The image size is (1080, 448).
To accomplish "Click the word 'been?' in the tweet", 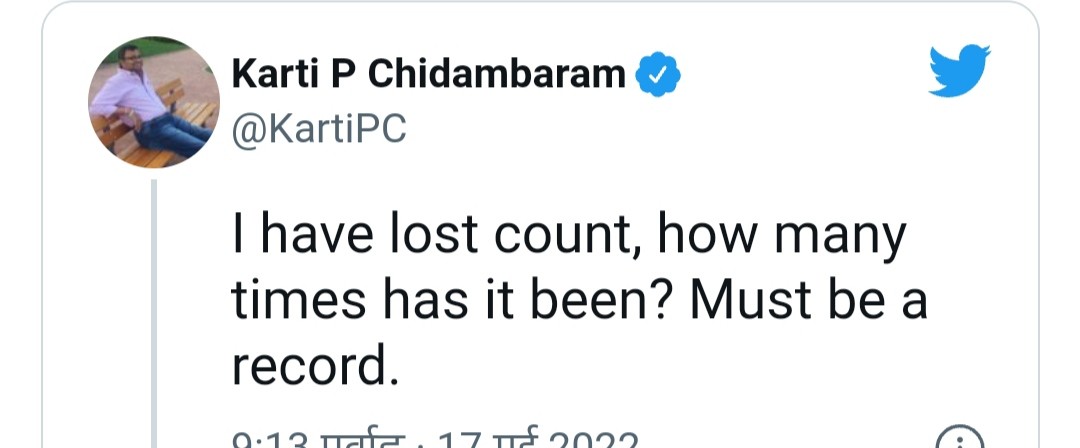I will coord(575,304).
